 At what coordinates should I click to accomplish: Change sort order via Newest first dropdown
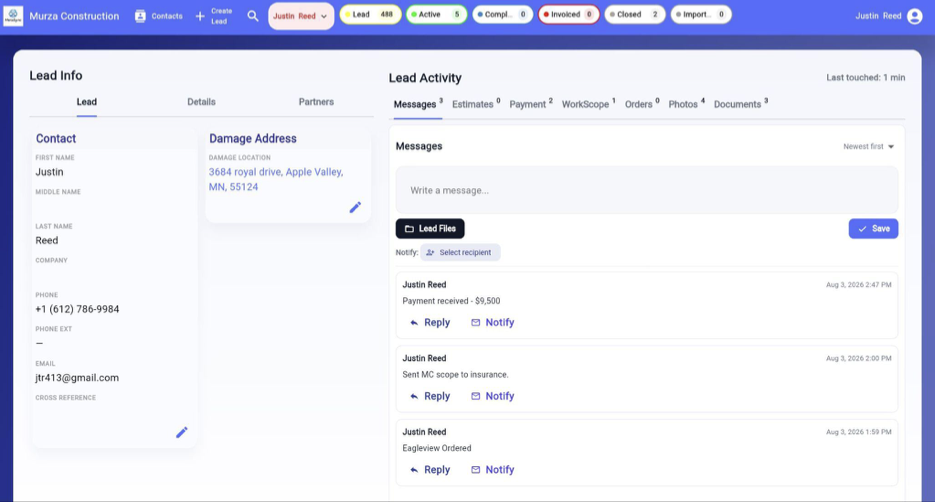point(869,146)
